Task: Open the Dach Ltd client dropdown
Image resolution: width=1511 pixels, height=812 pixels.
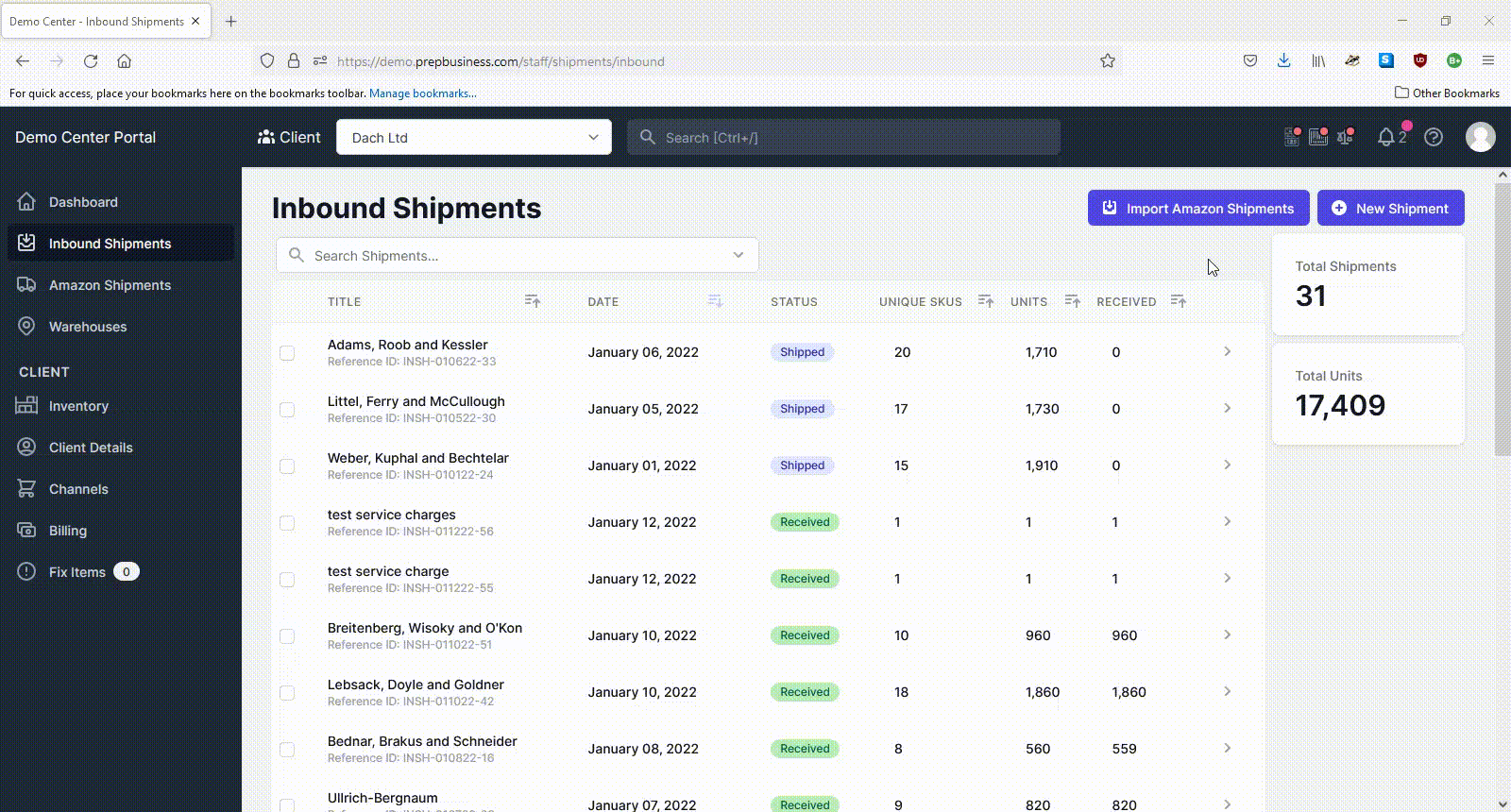Action: (474, 137)
